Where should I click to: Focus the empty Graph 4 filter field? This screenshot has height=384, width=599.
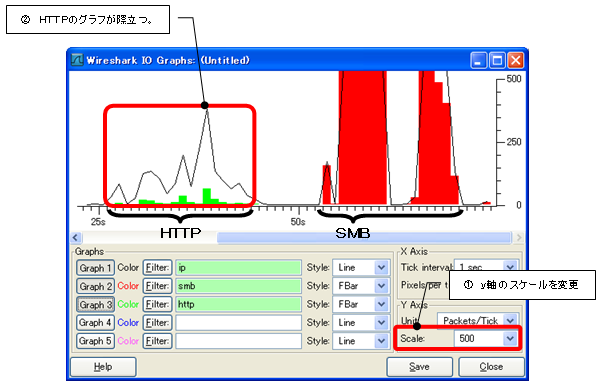click(x=238, y=323)
